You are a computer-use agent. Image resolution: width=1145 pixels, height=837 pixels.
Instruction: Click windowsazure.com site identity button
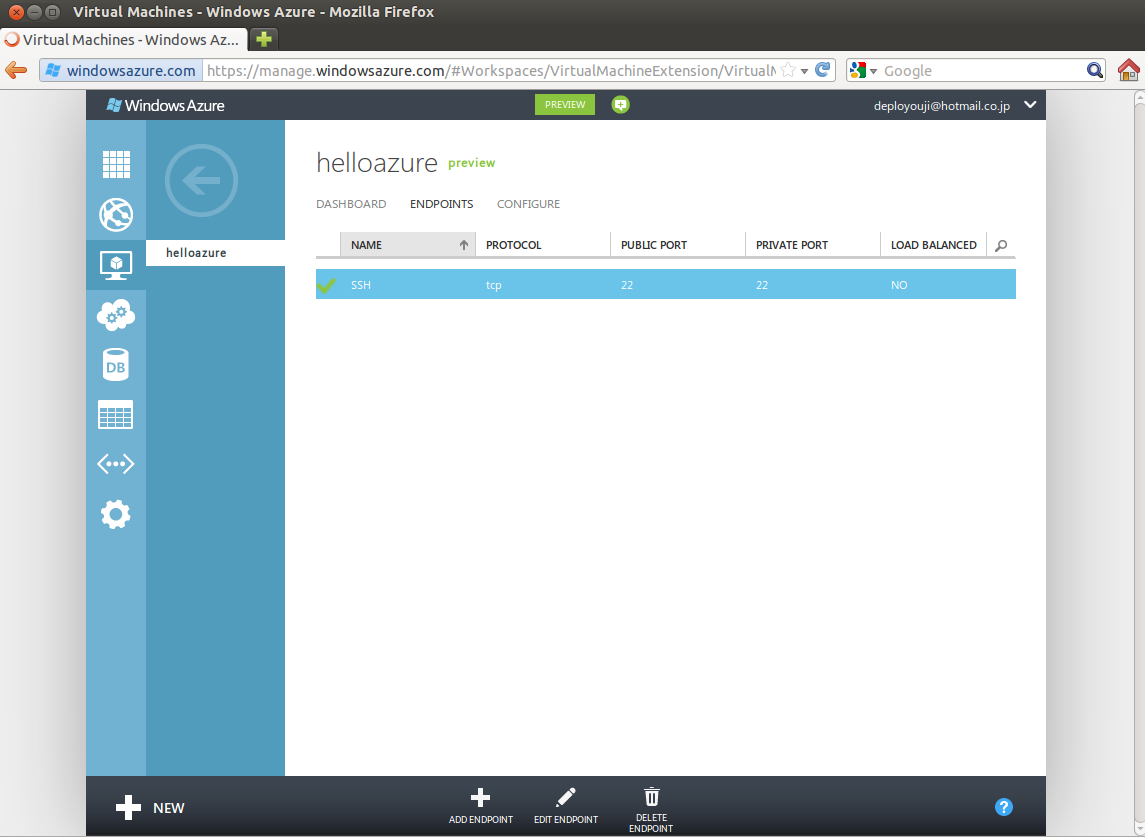(x=121, y=71)
